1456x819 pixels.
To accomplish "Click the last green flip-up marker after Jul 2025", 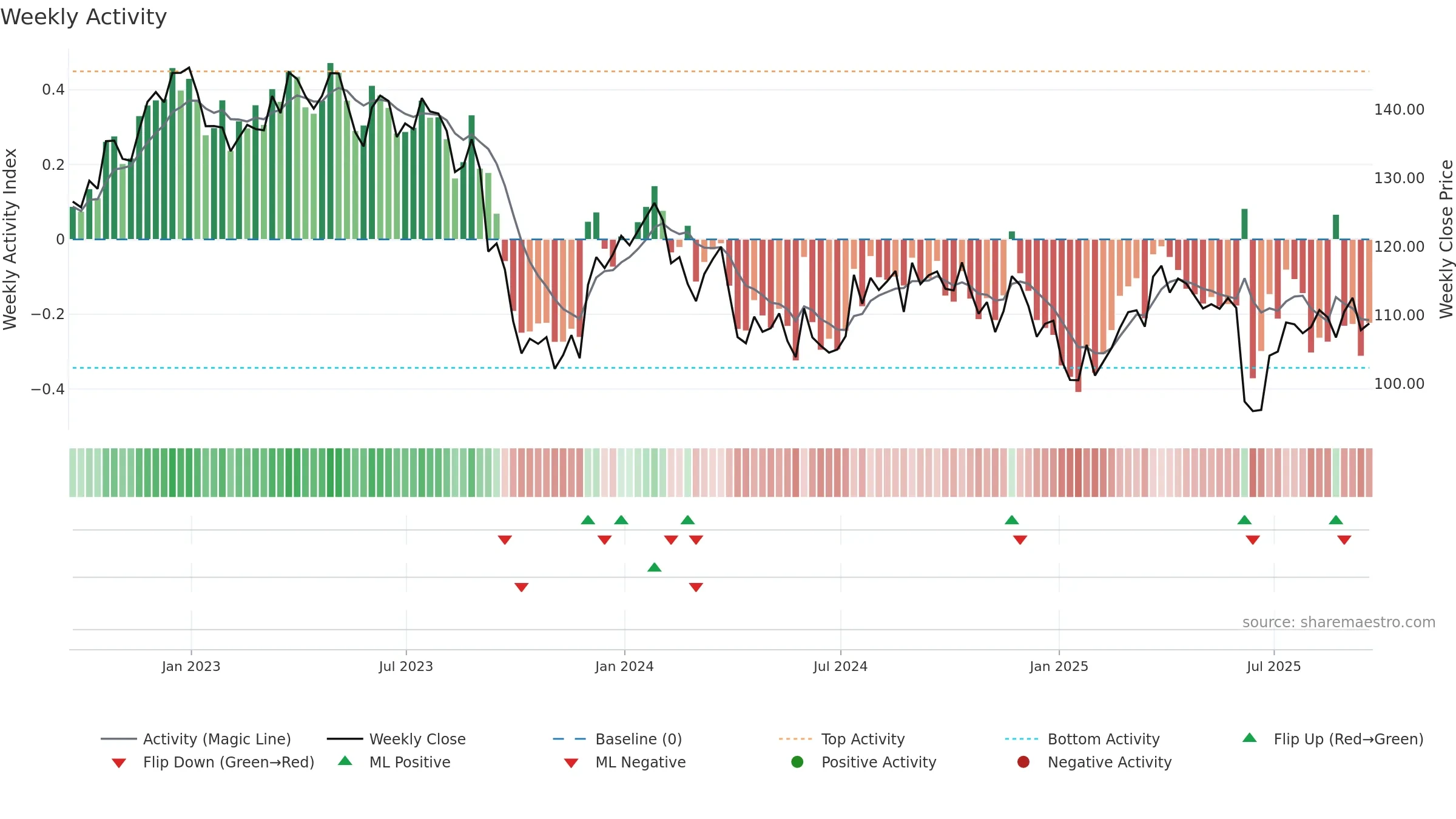I will [x=1336, y=520].
